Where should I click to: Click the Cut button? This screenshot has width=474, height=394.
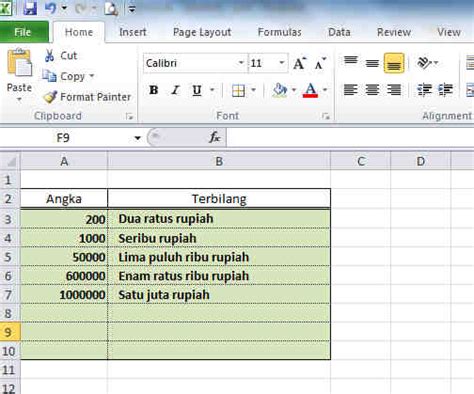(x=61, y=56)
